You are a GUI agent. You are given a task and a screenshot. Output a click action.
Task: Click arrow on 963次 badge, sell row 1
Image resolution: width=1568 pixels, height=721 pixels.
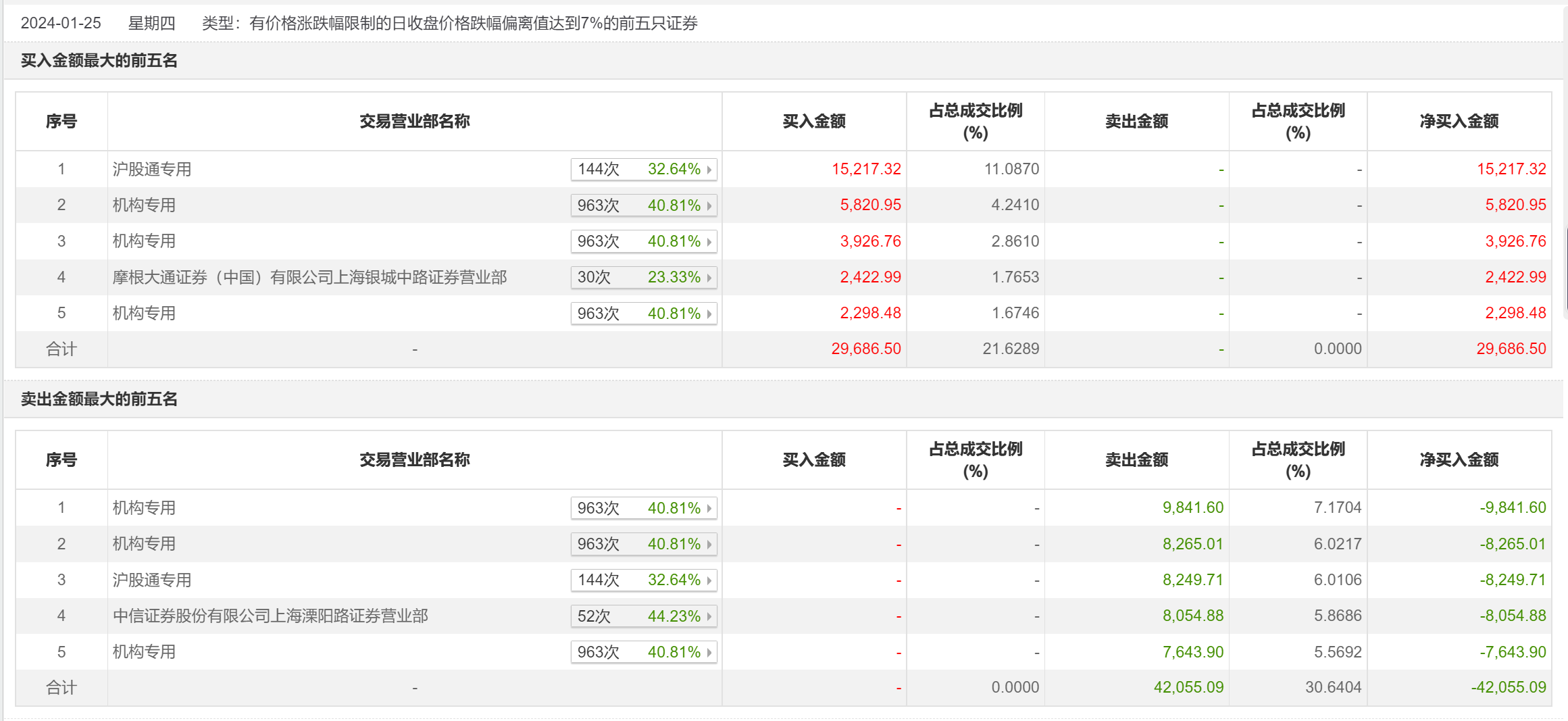coord(709,508)
